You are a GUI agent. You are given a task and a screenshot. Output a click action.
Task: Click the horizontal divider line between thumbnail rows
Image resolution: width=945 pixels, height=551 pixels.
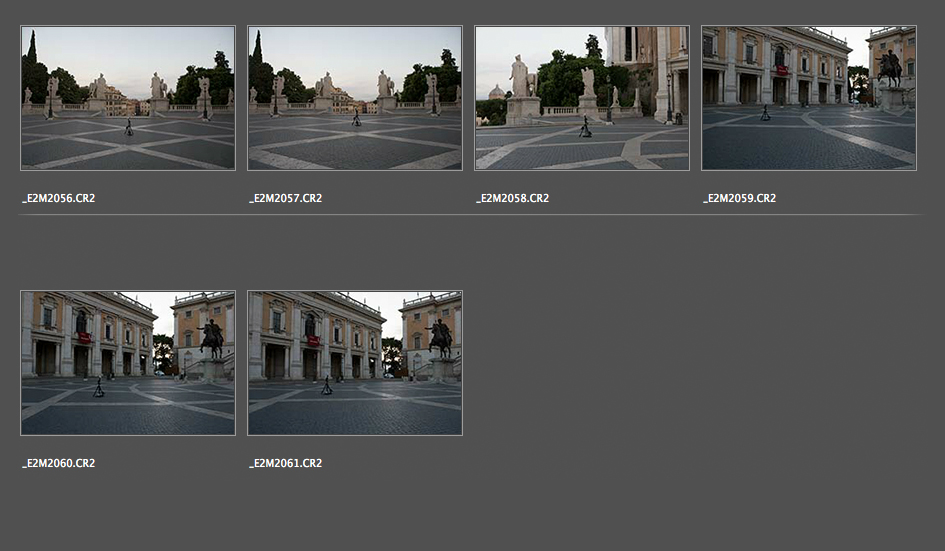click(470, 214)
